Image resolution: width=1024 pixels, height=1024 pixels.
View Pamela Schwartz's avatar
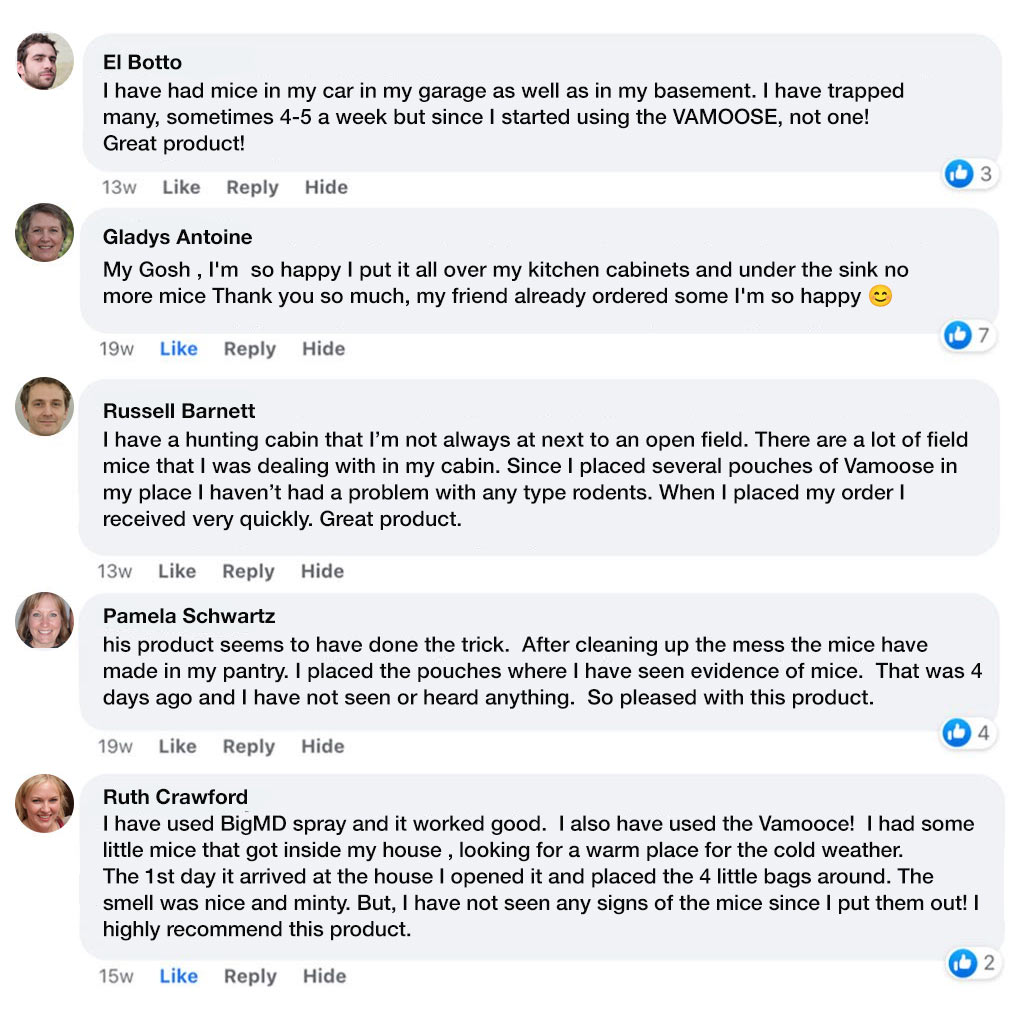44,620
